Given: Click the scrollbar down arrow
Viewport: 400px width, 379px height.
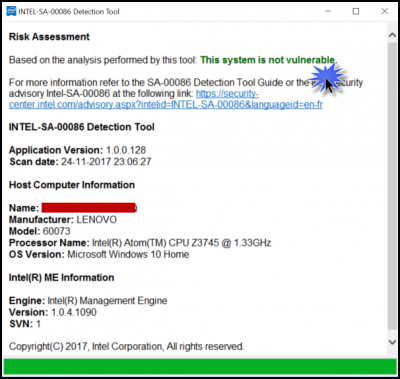Looking at the screenshot, I should click(x=392, y=342).
